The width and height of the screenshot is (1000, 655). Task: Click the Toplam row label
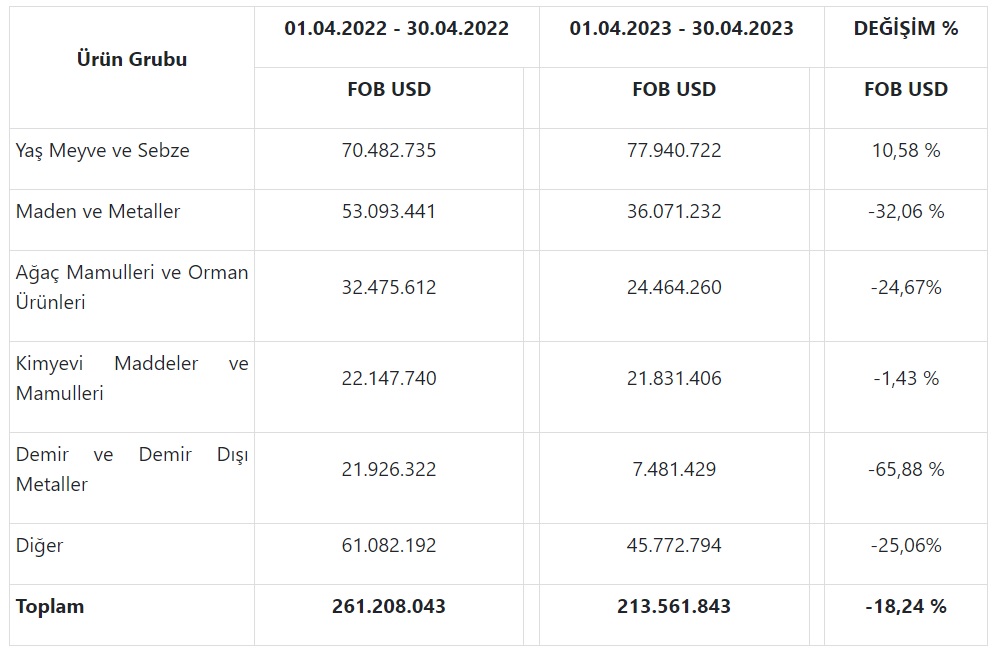tap(50, 607)
